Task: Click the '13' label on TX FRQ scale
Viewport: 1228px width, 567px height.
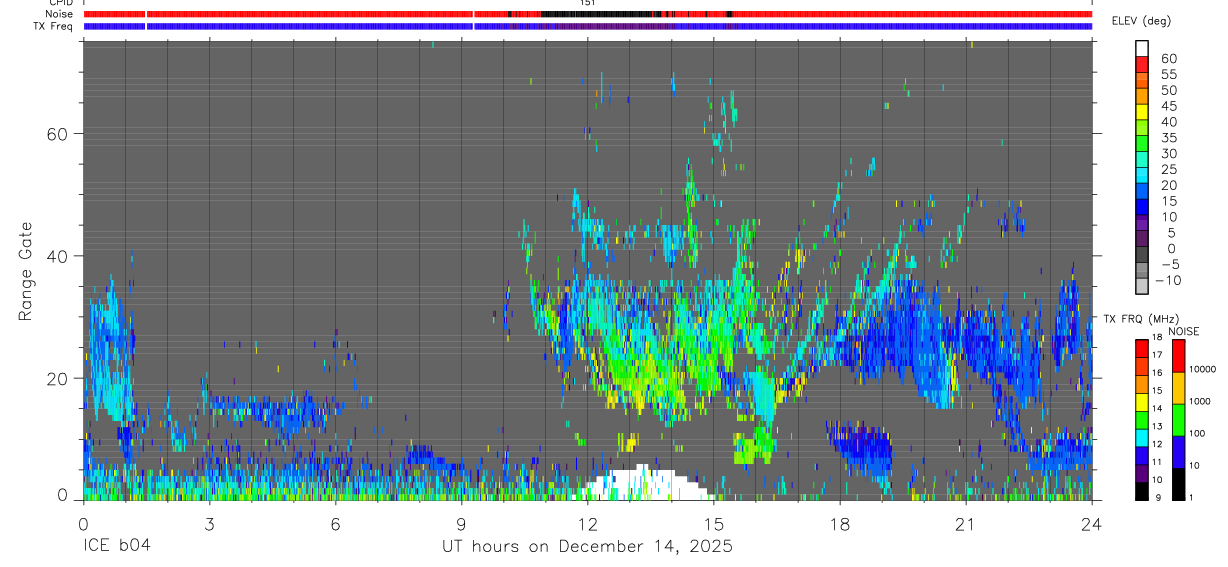Action: [x=1157, y=427]
